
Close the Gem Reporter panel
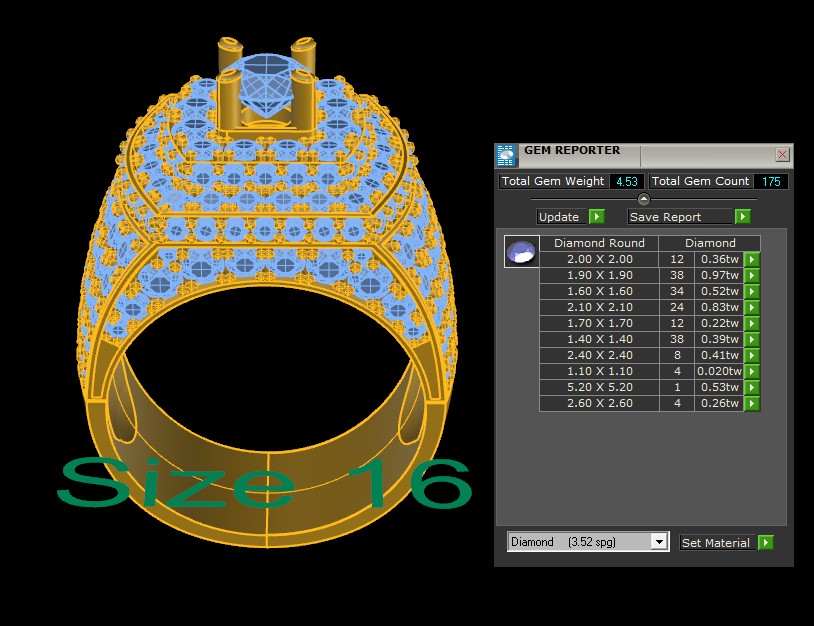[782, 155]
